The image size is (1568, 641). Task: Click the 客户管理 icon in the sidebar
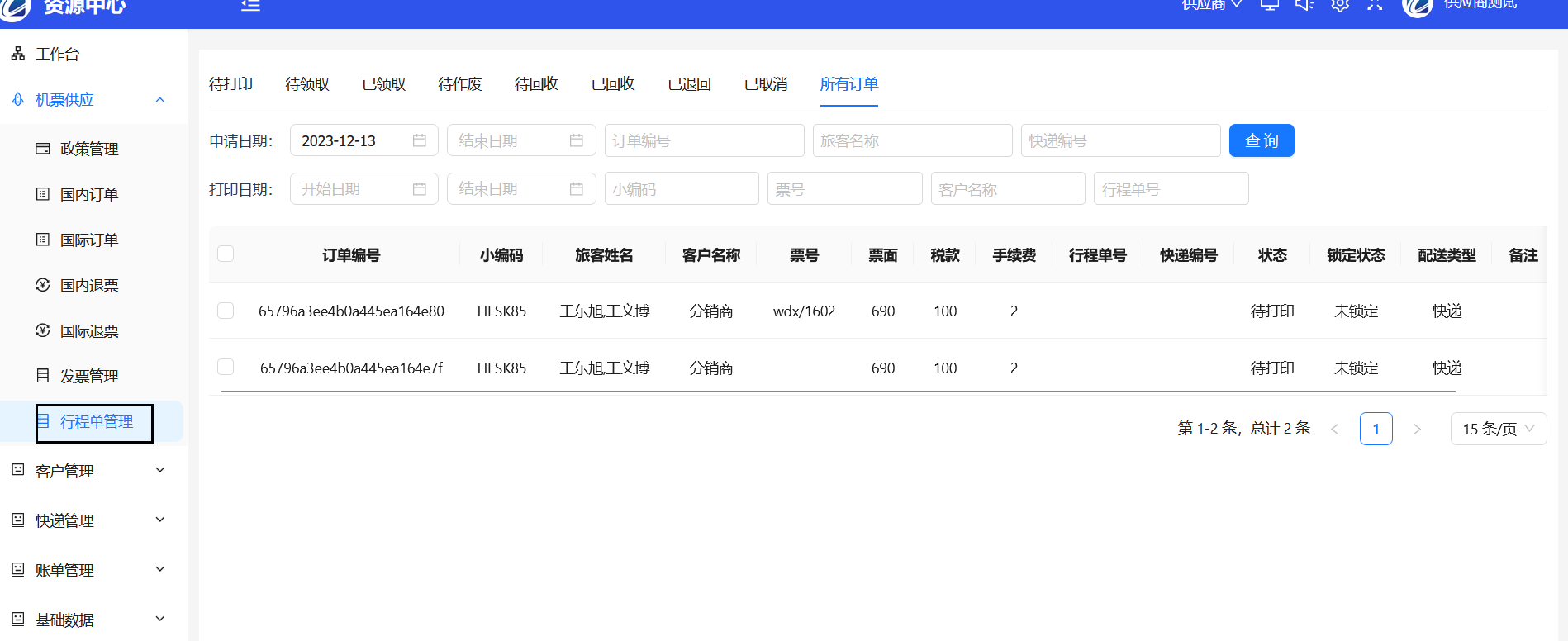[18, 471]
